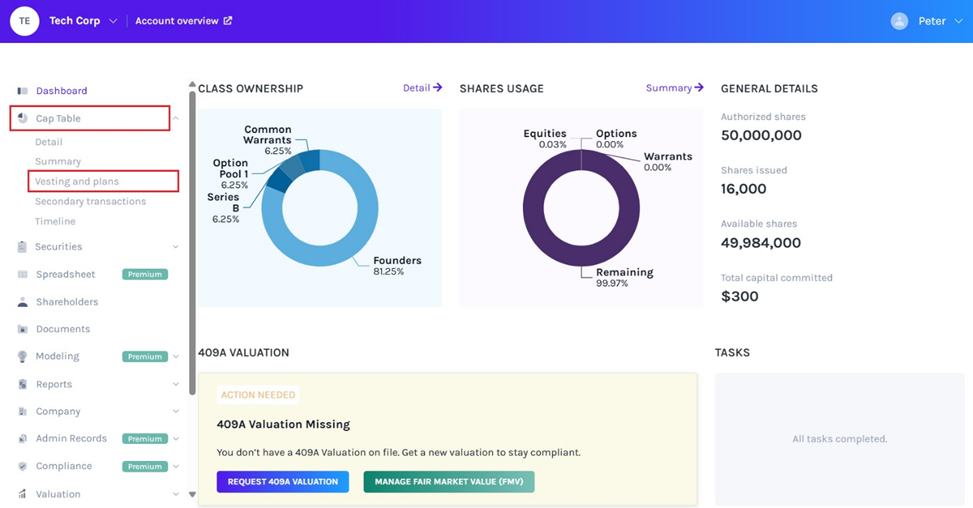This screenshot has width=973, height=508.
Task: Open the user menu chevron next to Peter
Action: [959, 21]
